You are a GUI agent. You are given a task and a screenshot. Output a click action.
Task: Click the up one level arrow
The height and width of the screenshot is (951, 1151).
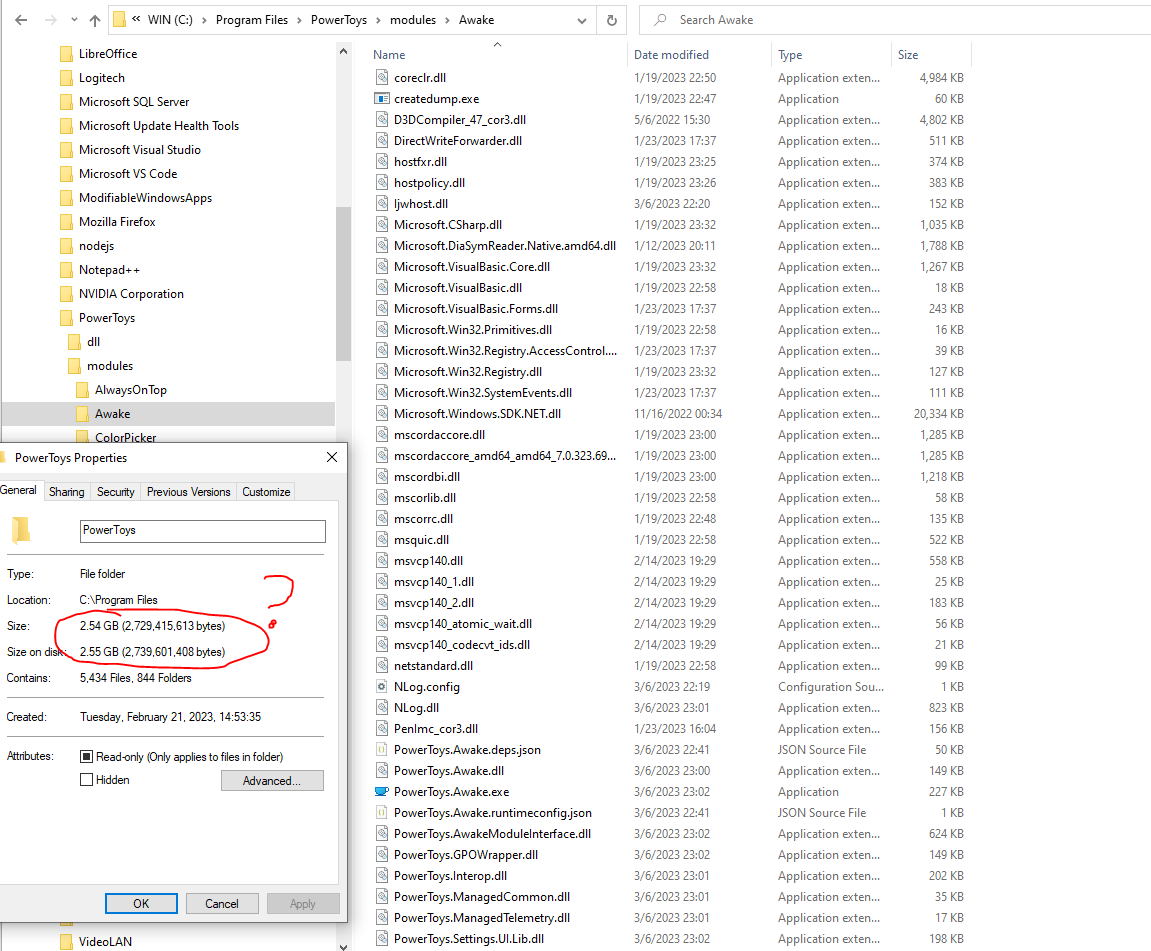click(x=93, y=19)
